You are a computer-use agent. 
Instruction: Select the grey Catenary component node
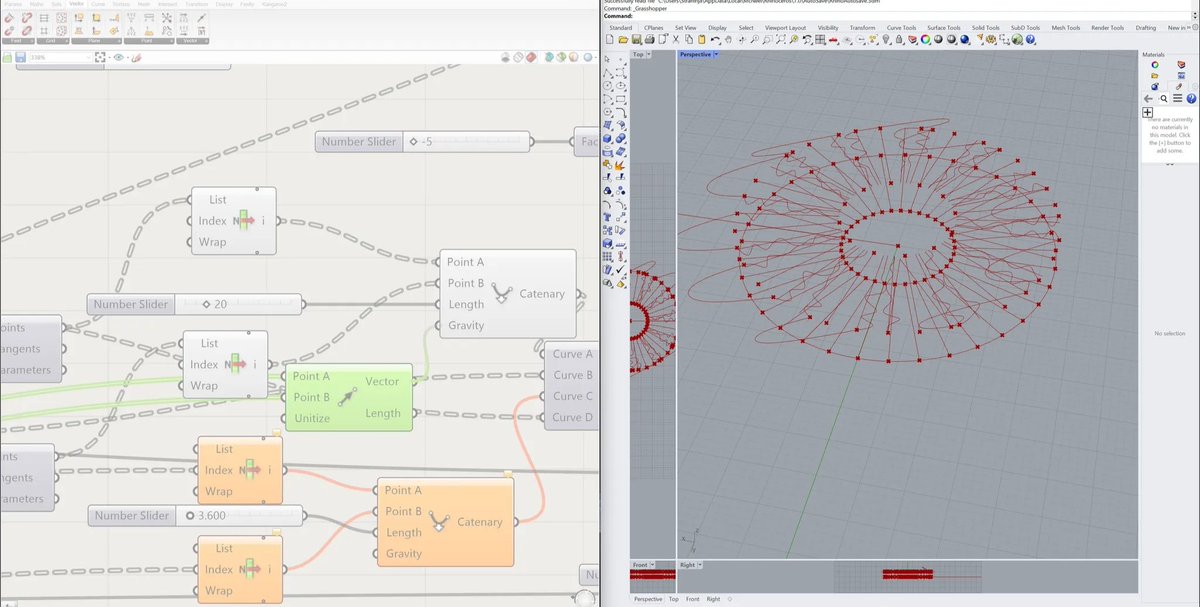(507, 294)
